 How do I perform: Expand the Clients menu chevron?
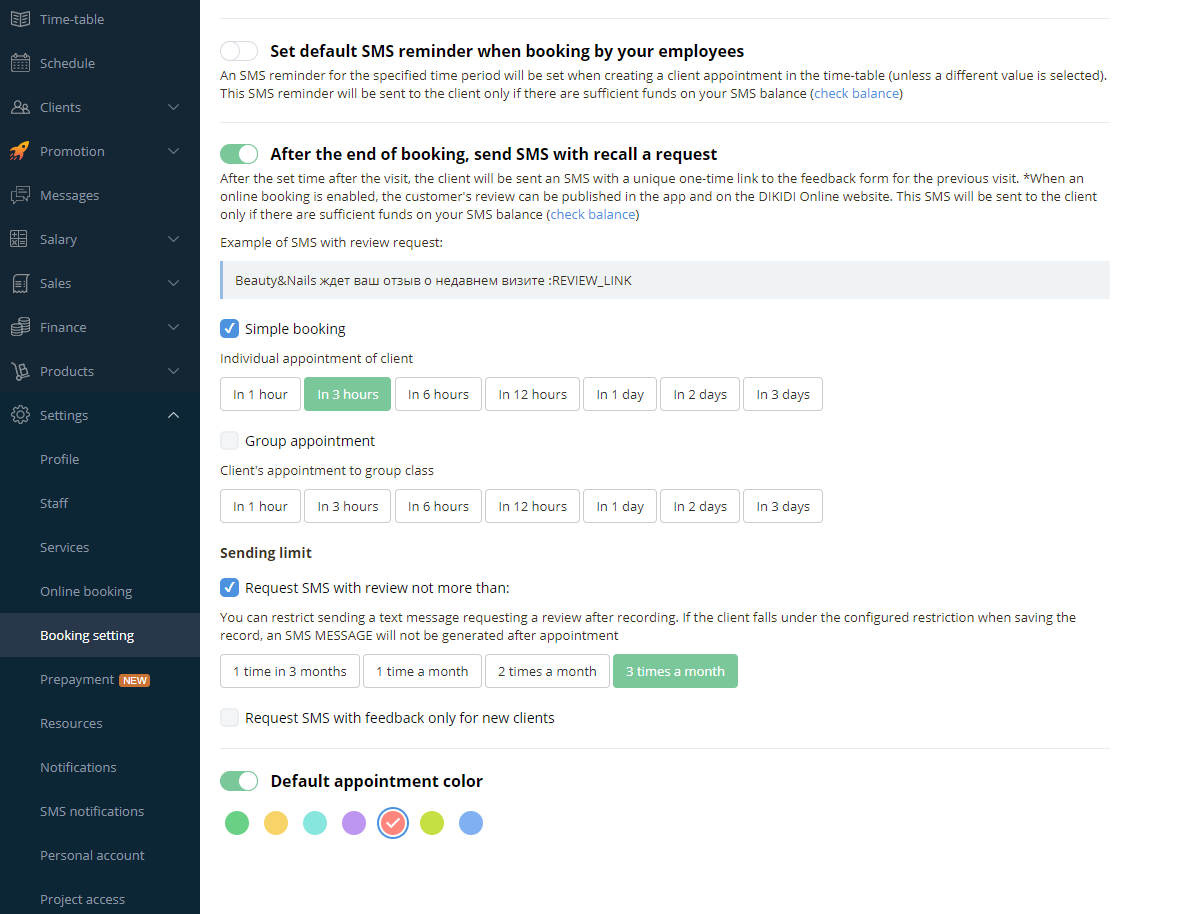(x=173, y=107)
